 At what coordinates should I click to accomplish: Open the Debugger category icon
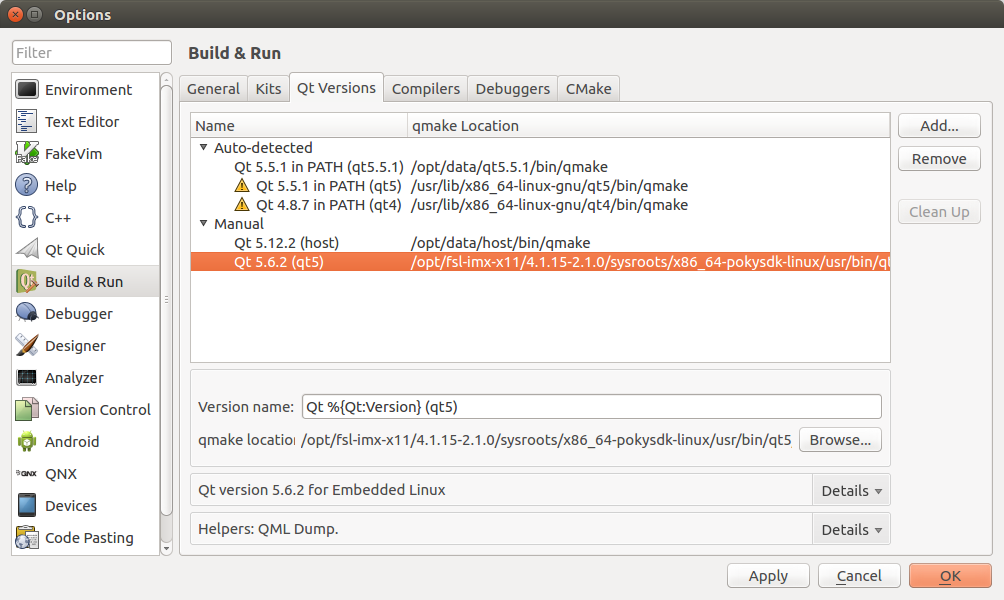click(x=27, y=314)
